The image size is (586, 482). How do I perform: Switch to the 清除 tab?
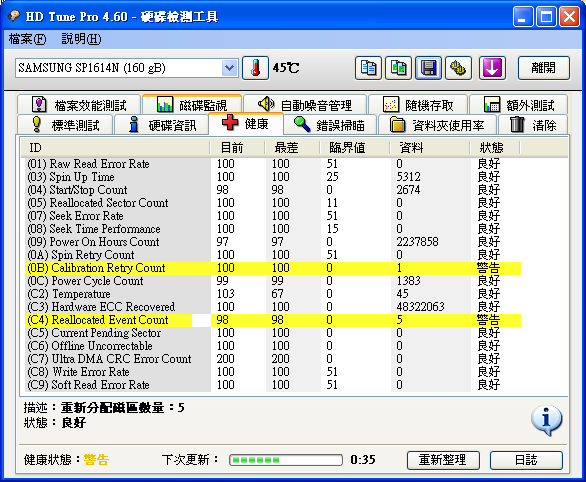tap(533, 125)
